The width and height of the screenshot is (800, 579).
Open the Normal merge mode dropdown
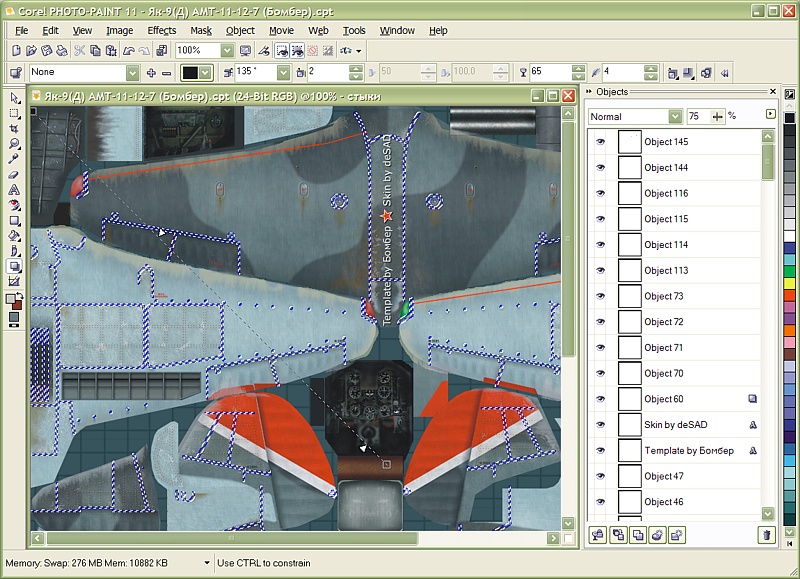coord(675,117)
